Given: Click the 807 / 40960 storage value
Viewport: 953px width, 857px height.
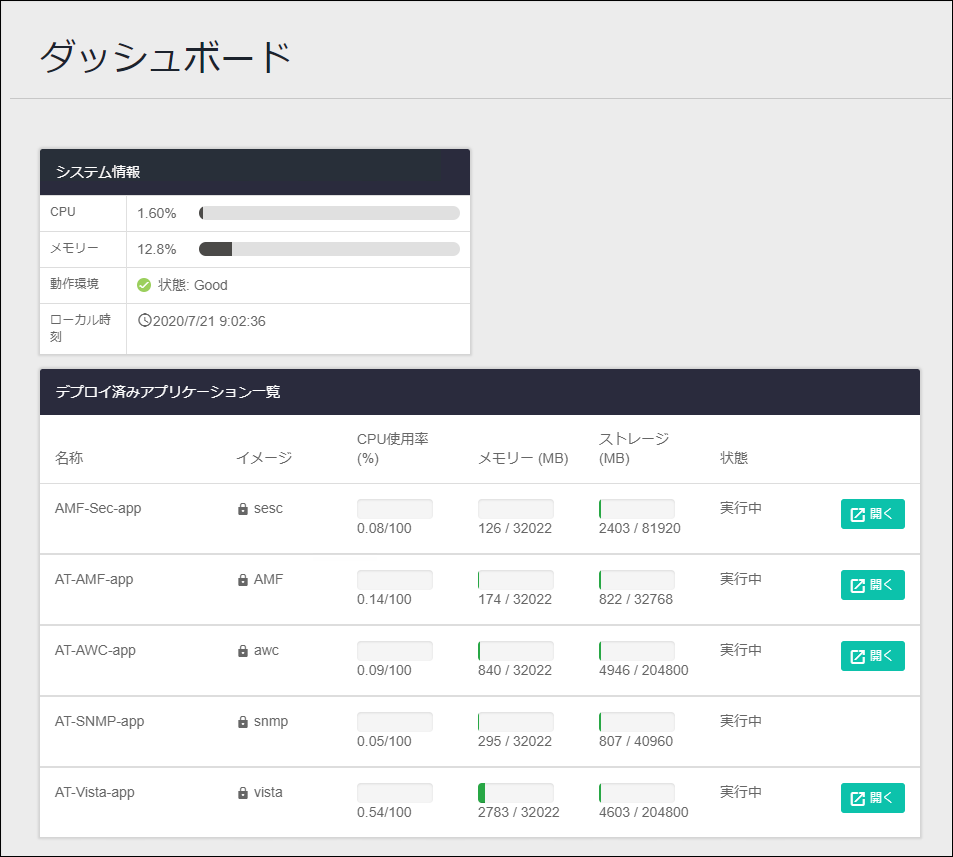Looking at the screenshot, I should tap(636, 742).
